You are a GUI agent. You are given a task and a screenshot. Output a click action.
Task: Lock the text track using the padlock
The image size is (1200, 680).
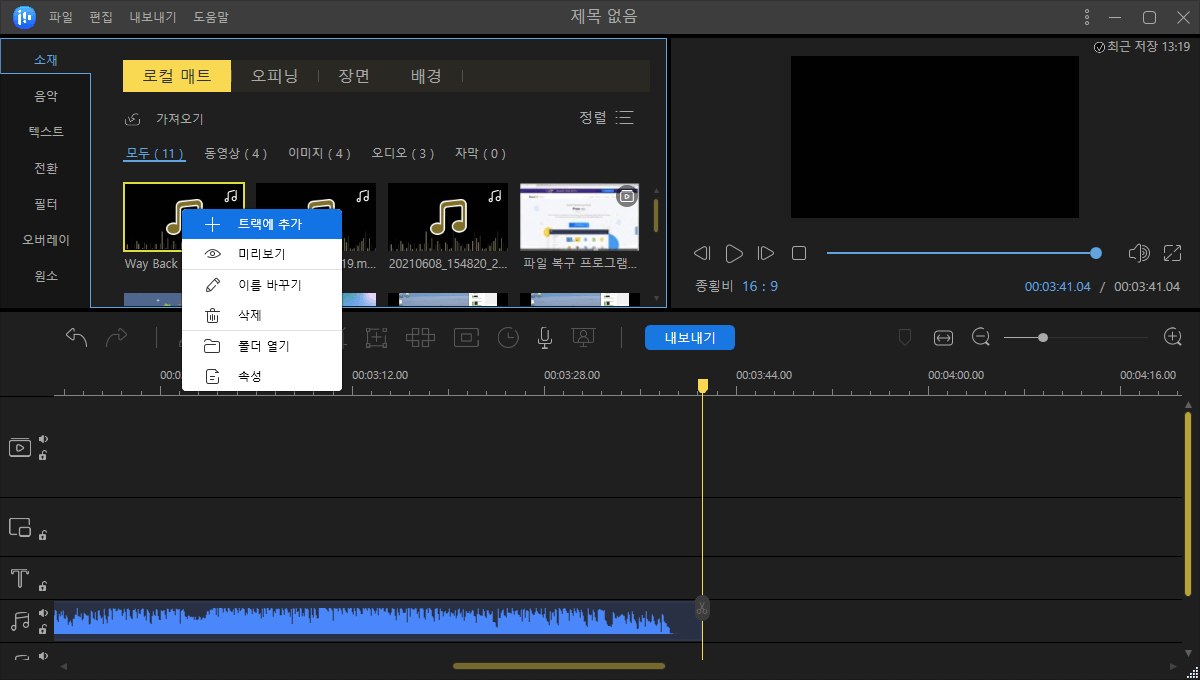click(42, 584)
